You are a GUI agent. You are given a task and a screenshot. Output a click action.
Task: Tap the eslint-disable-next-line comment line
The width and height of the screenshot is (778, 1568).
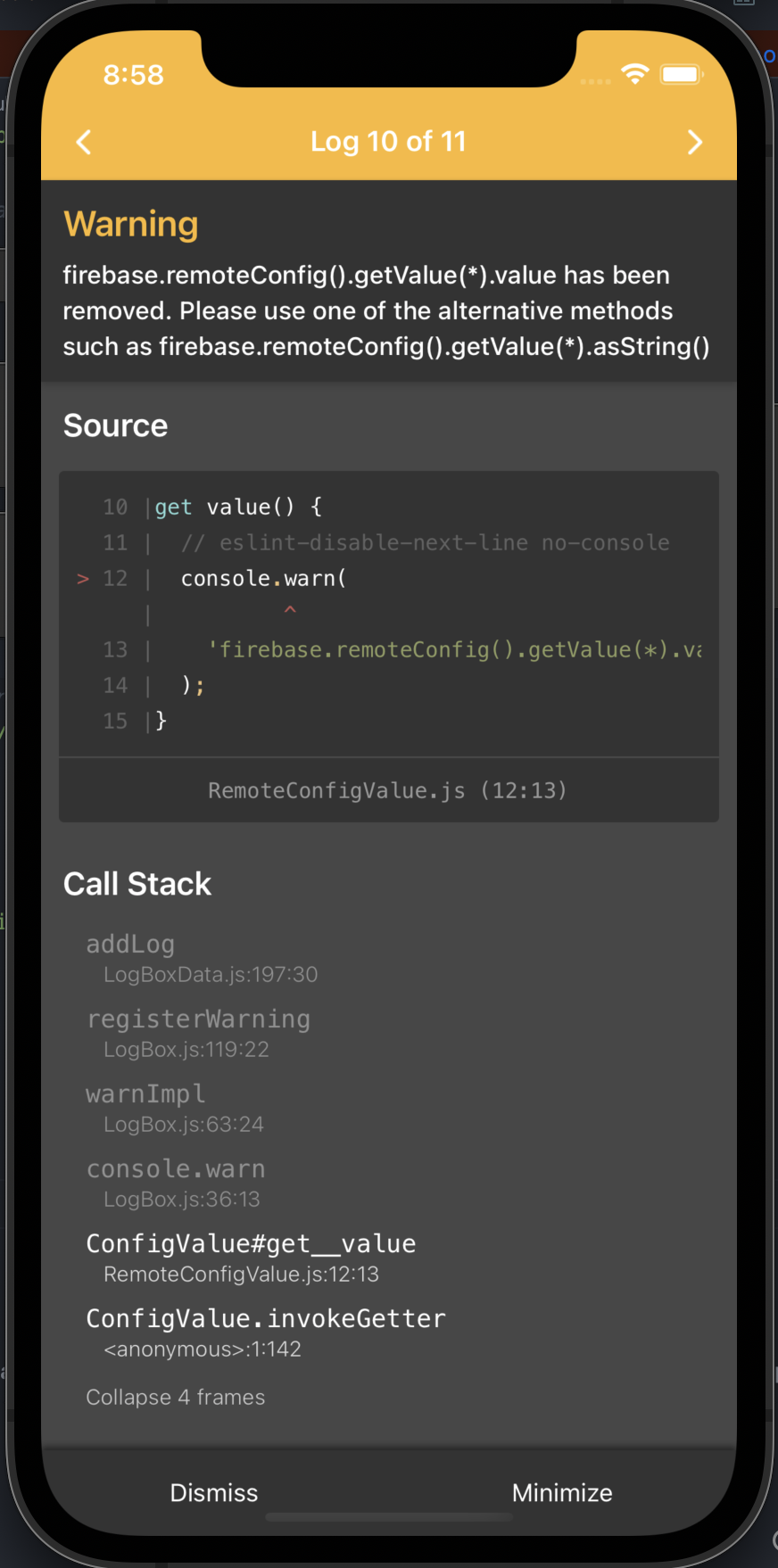(x=425, y=542)
